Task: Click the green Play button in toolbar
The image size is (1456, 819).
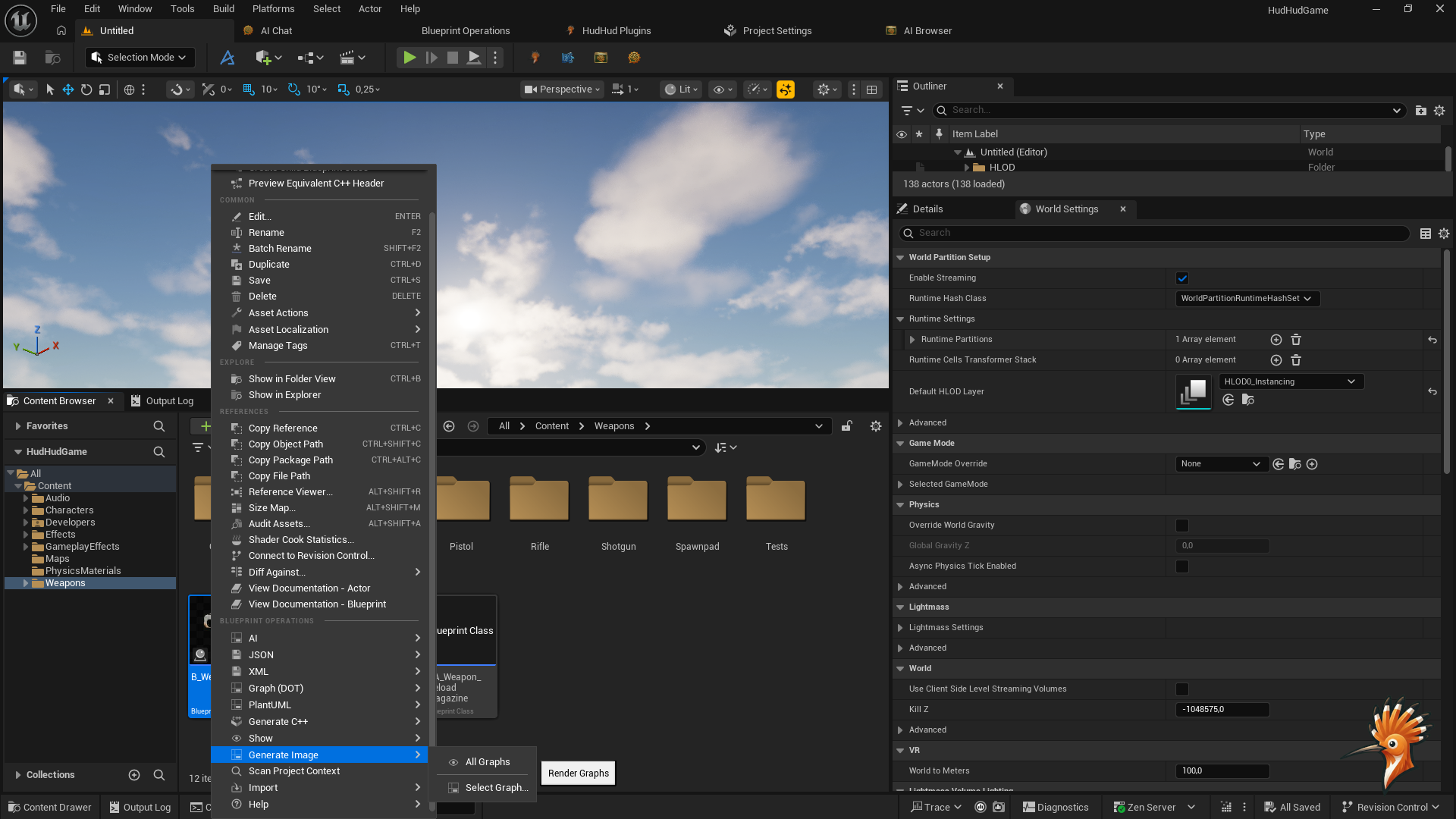Action: 409,58
